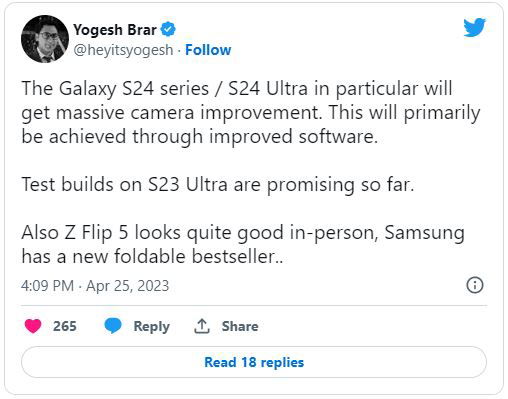Click the blue verified badge
The height and width of the screenshot is (399, 508).
[168, 29]
